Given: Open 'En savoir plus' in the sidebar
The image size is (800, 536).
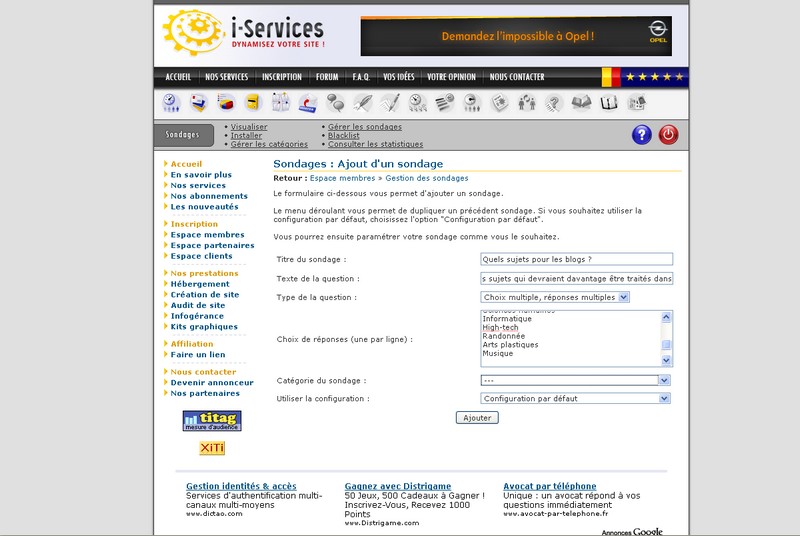Looking at the screenshot, I should click(201, 174).
